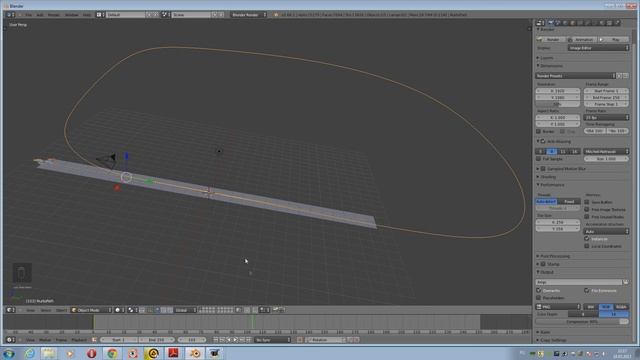Toggle the Local Coordinates checkbox

tap(587, 247)
